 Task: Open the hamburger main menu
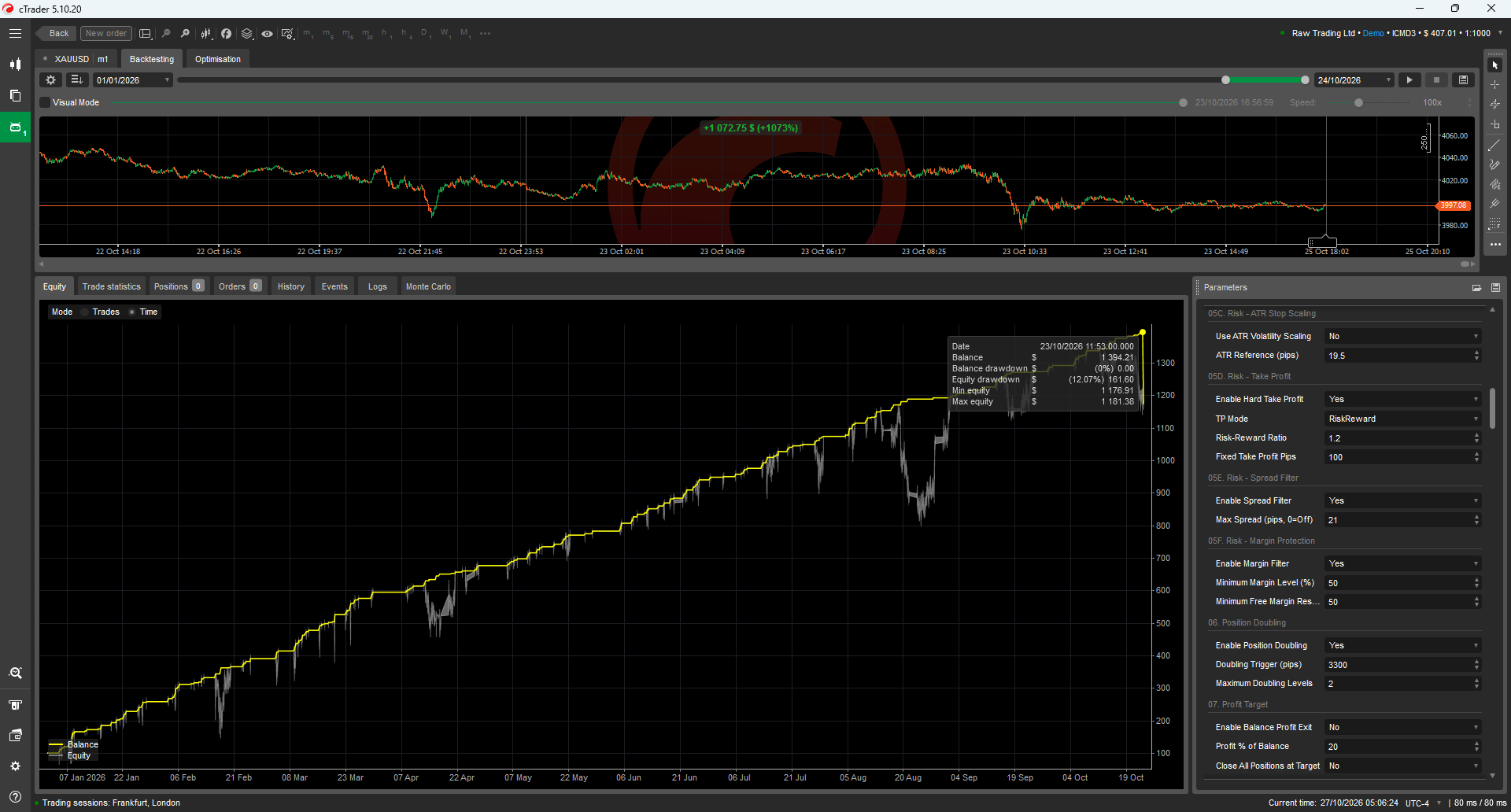click(x=15, y=33)
